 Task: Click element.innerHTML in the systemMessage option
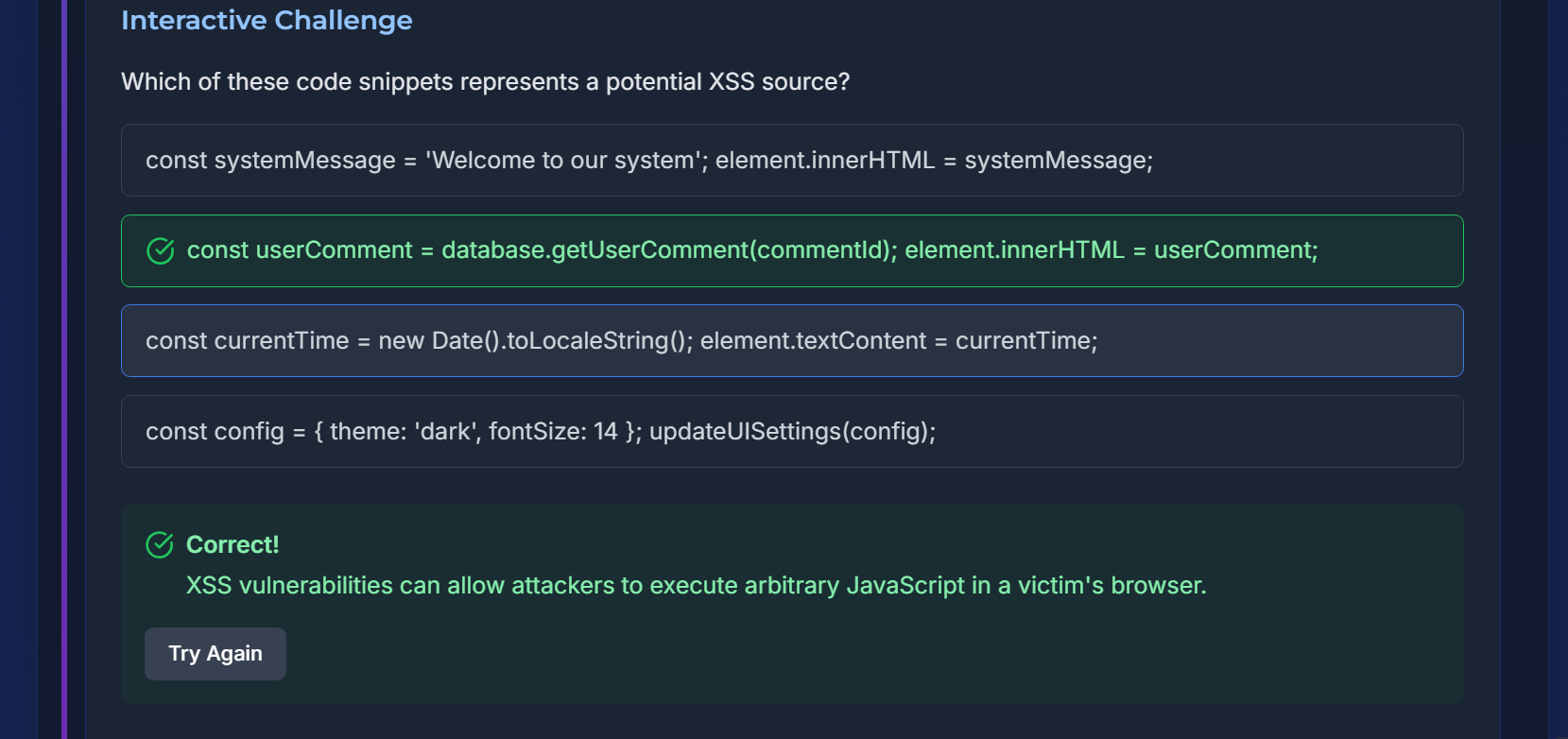(824, 161)
